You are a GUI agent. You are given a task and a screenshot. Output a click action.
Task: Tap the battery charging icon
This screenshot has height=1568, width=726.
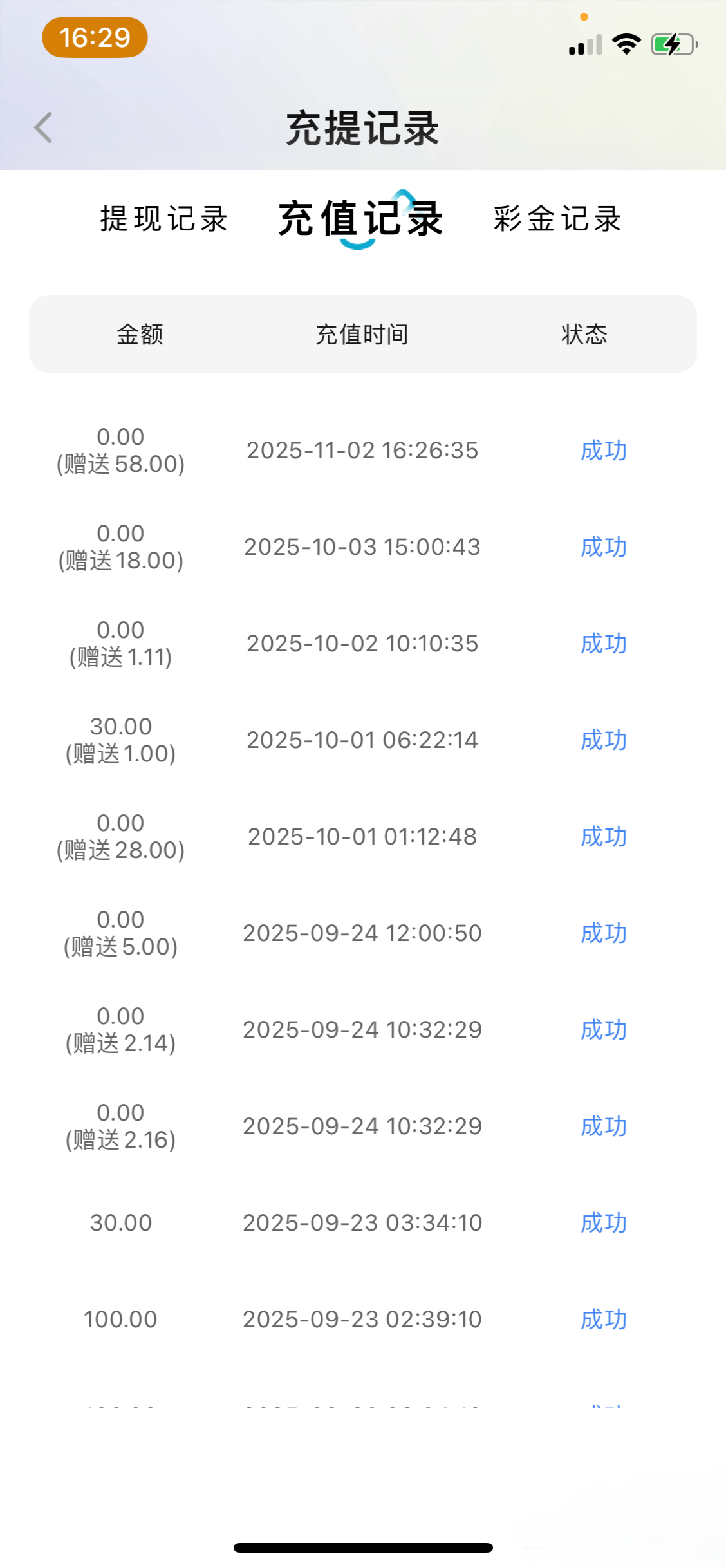674,44
